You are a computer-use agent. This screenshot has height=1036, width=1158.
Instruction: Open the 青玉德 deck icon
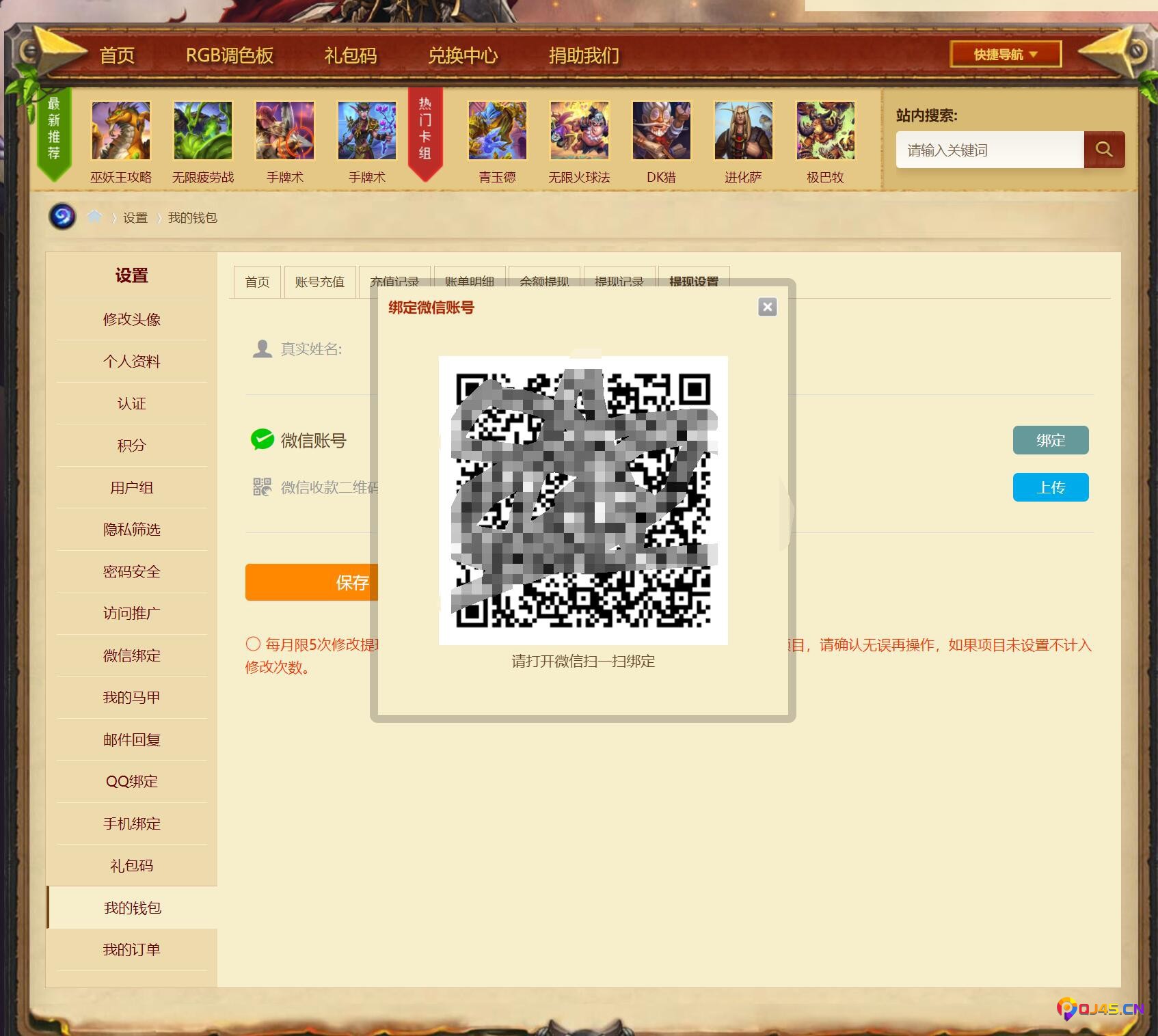click(497, 131)
